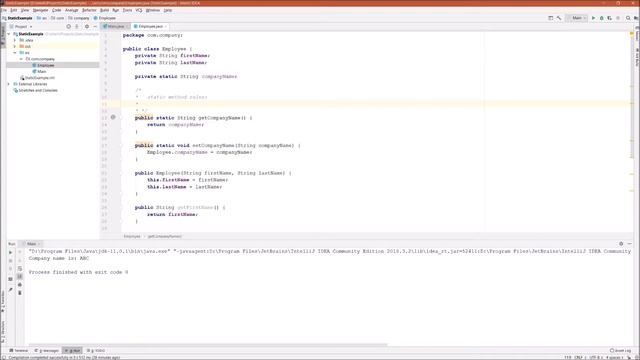Viewport: 640px width, 360px height.
Task: Click Employee class in navigation breadcrumb
Action: [105, 18]
